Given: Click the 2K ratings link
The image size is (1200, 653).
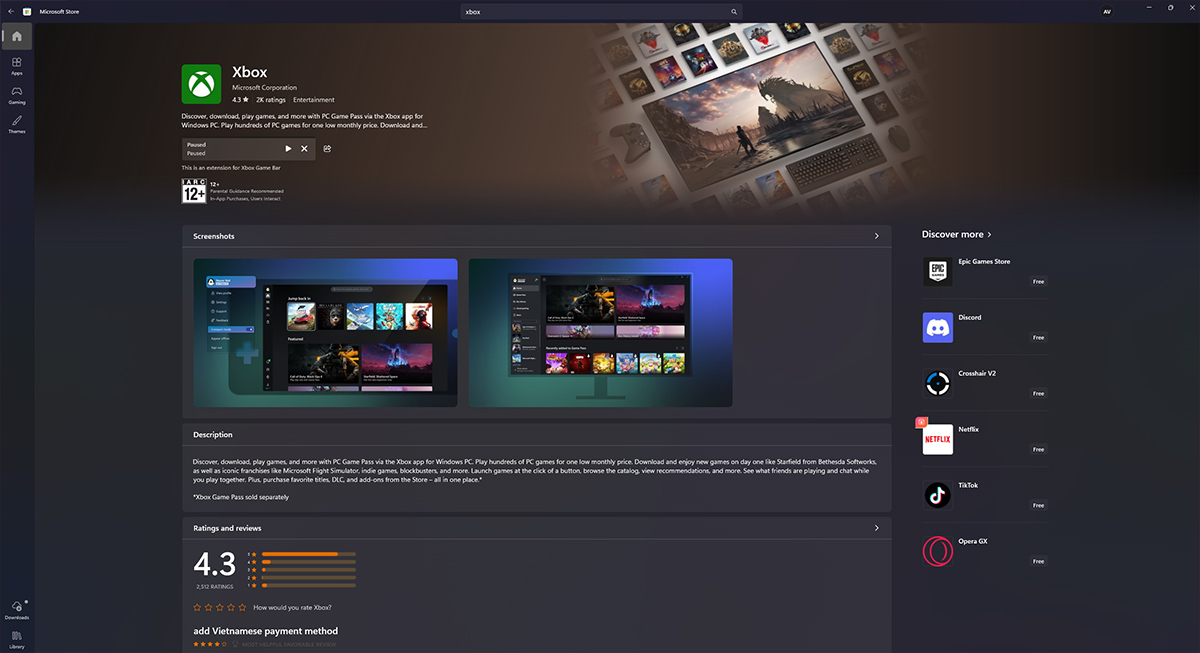Looking at the screenshot, I should click(x=271, y=100).
